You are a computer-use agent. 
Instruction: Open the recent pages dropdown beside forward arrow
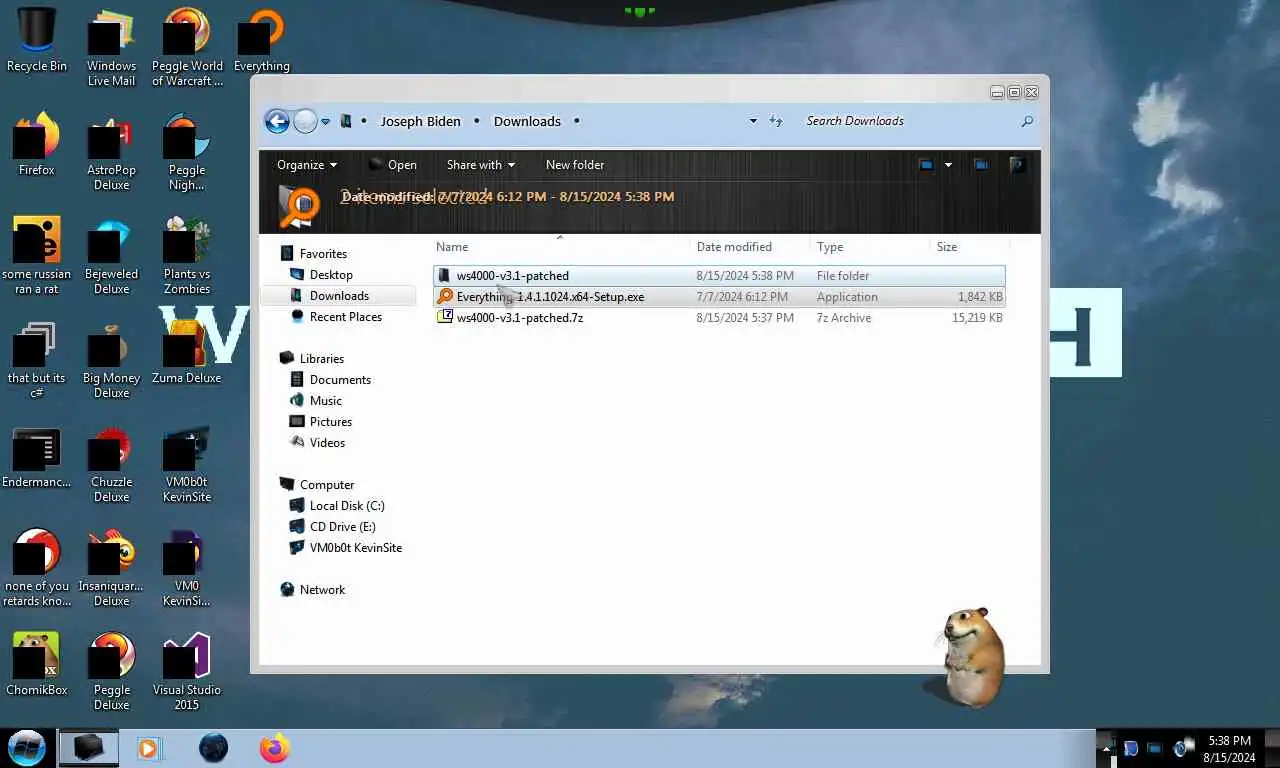pyautogui.click(x=325, y=122)
